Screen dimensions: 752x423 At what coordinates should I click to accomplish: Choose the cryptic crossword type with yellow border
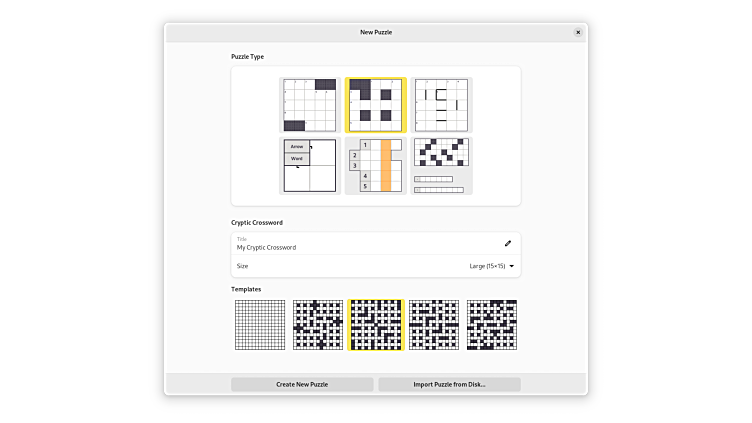(x=375, y=105)
